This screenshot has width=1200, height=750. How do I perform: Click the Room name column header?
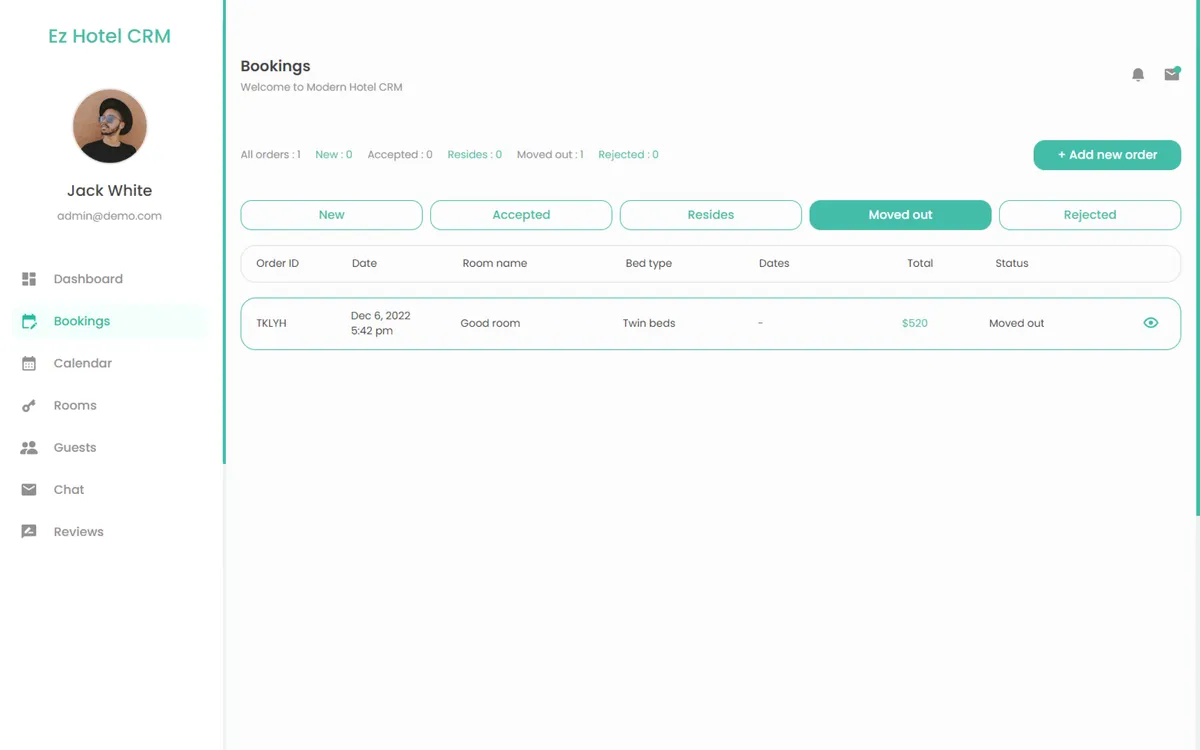(494, 264)
